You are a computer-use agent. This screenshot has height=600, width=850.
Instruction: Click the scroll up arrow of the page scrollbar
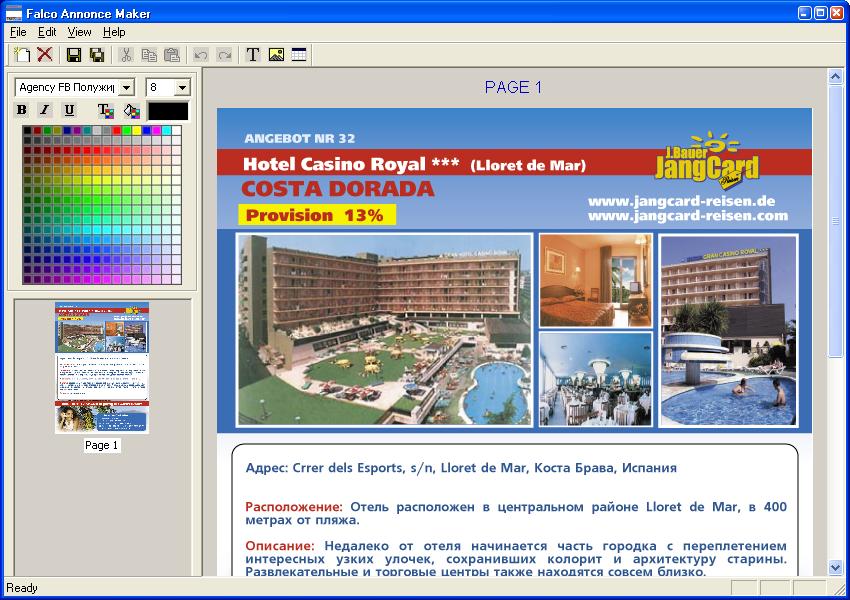[835, 77]
